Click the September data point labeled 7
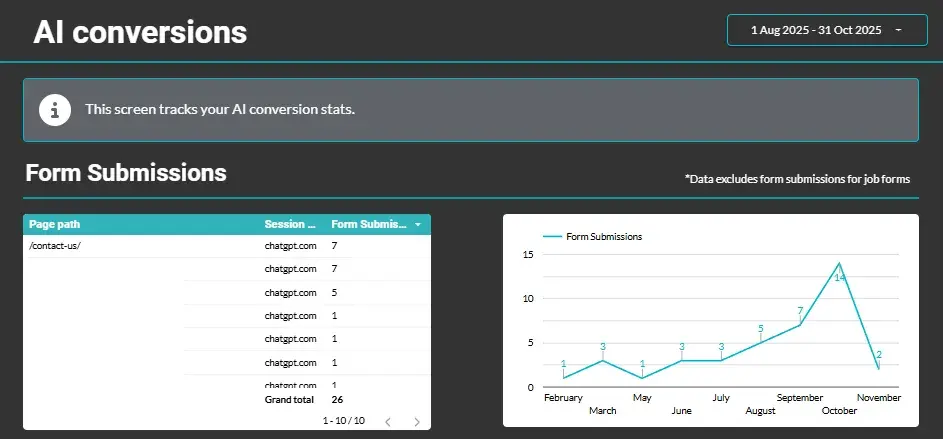 pos(800,325)
